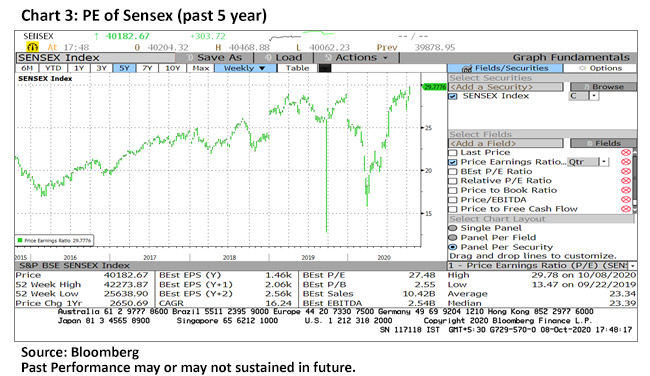The height and width of the screenshot is (376, 650).
Task: Select the 7Y time range tab
Action: tap(147, 68)
